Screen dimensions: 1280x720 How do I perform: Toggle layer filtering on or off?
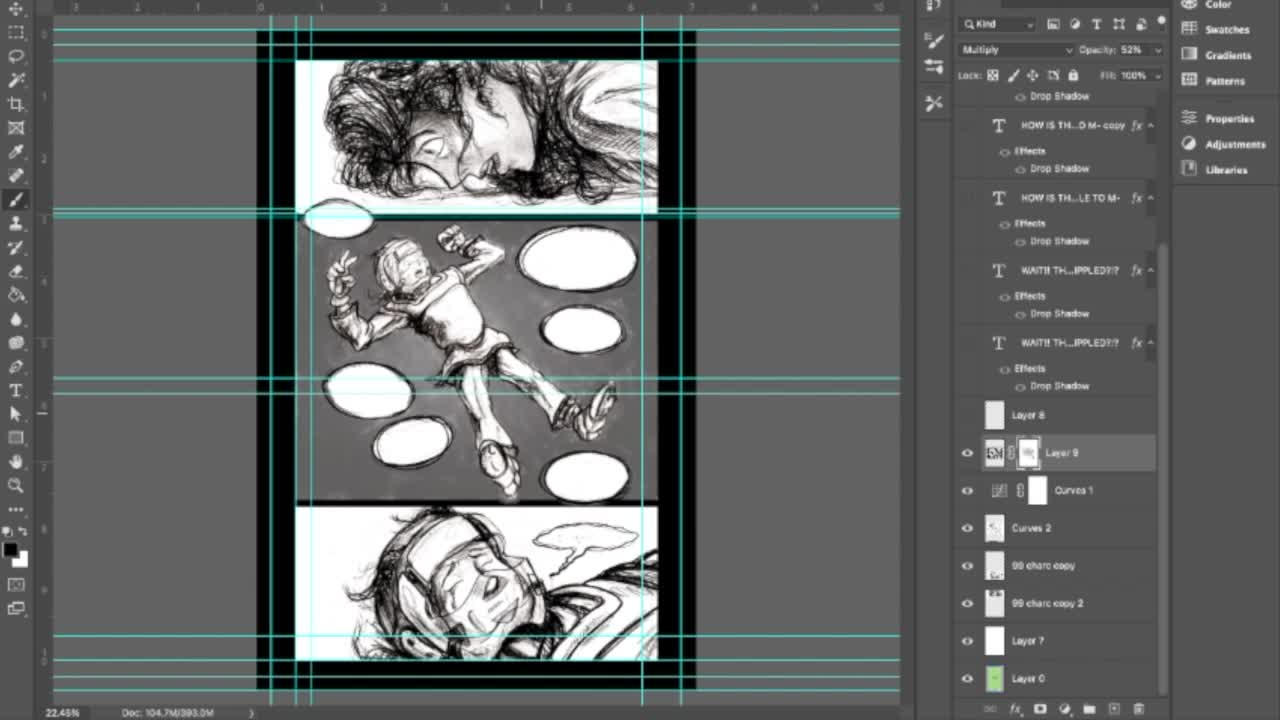1161,21
